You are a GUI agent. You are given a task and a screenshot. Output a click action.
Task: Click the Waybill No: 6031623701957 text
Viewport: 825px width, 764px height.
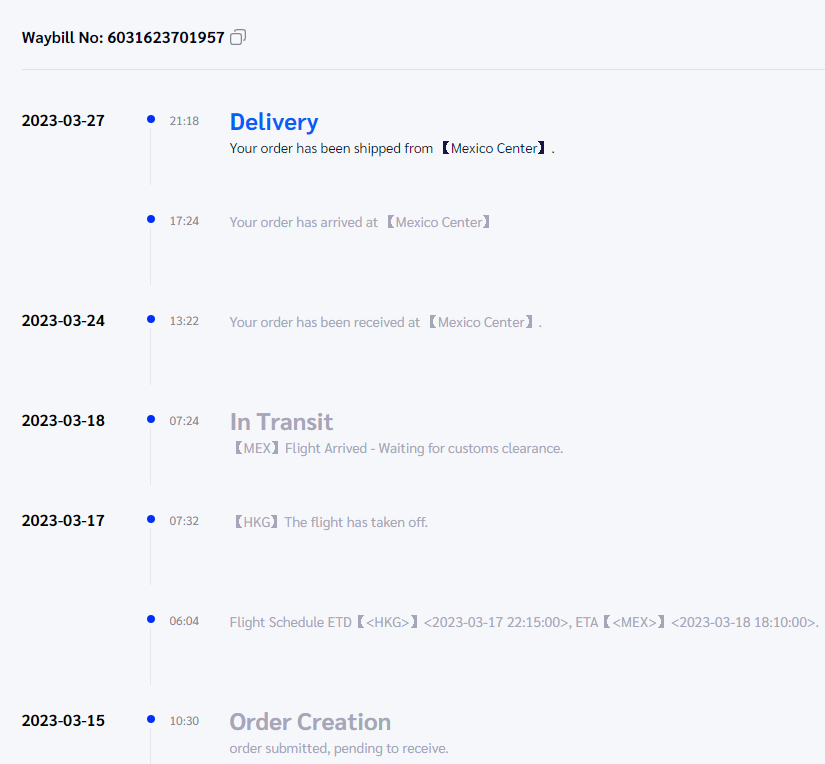click(x=123, y=38)
